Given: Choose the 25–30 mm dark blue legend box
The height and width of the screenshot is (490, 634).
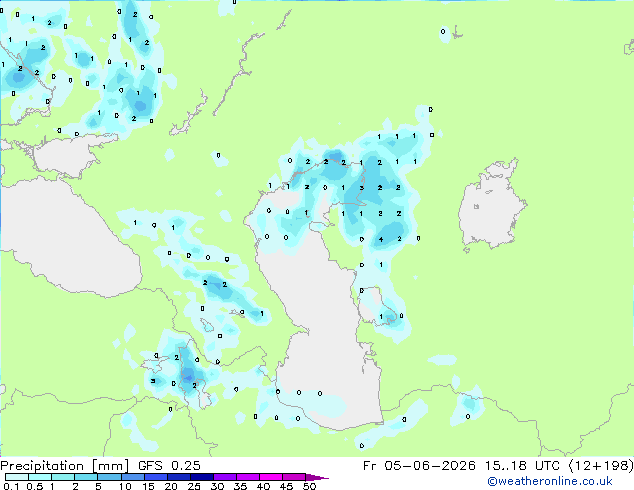Looking at the screenshot, I should 202,477.
